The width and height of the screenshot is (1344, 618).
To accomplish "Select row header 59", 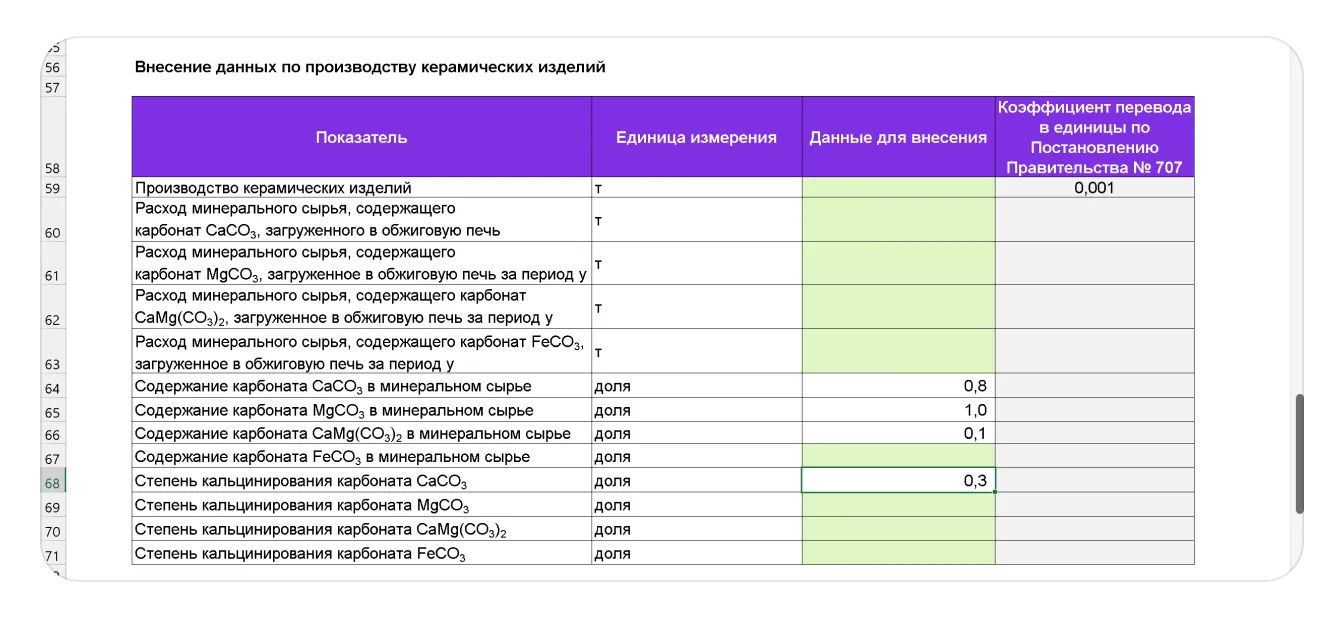I will click(x=53, y=188).
